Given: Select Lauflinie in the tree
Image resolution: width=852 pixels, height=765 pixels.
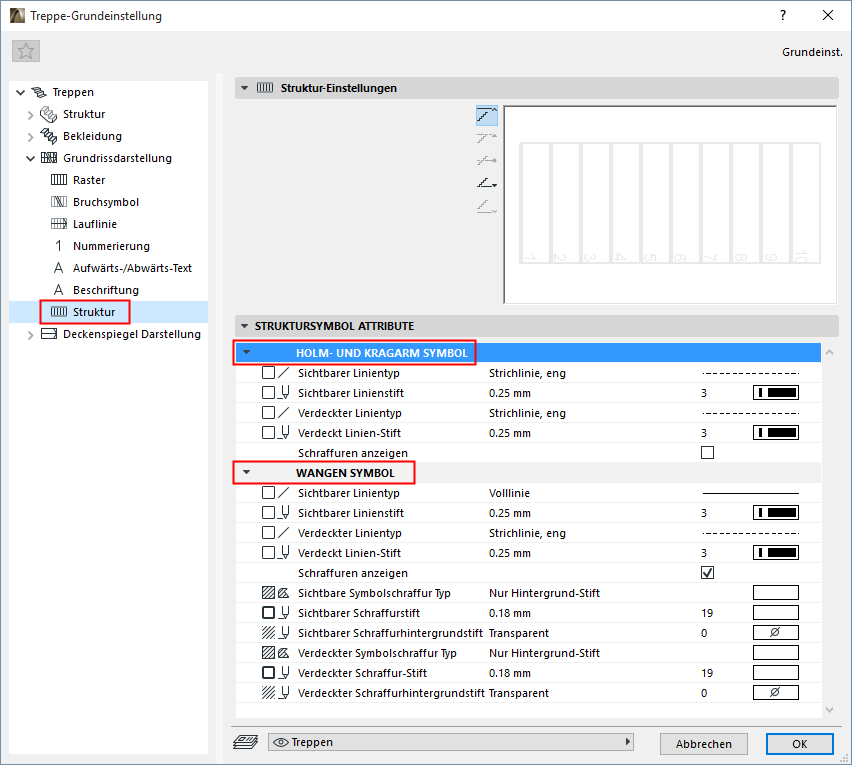Looking at the screenshot, I should click(x=95, y=224).
